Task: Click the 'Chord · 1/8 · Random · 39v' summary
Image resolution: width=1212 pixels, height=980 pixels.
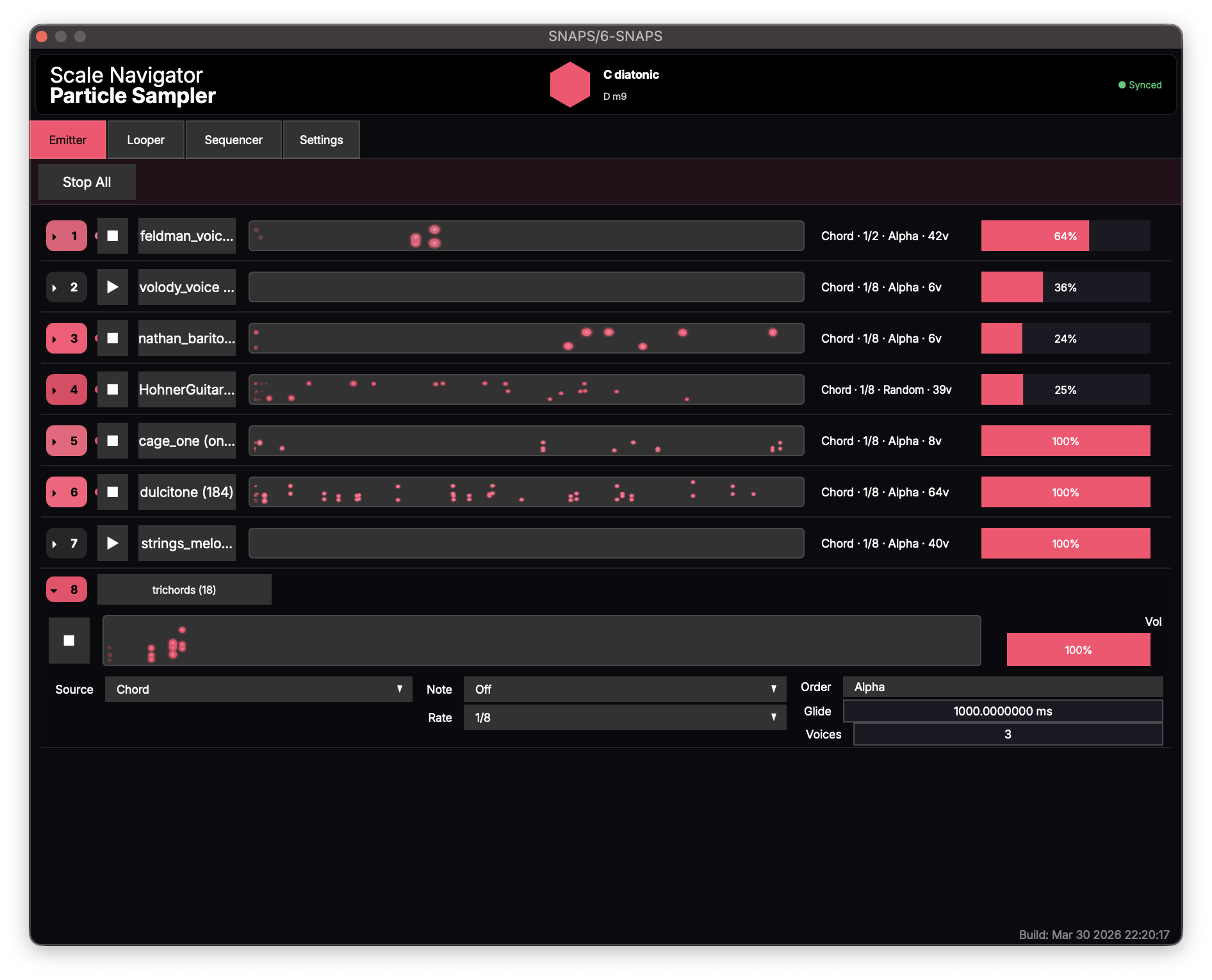Action: [x=887, y=389]
